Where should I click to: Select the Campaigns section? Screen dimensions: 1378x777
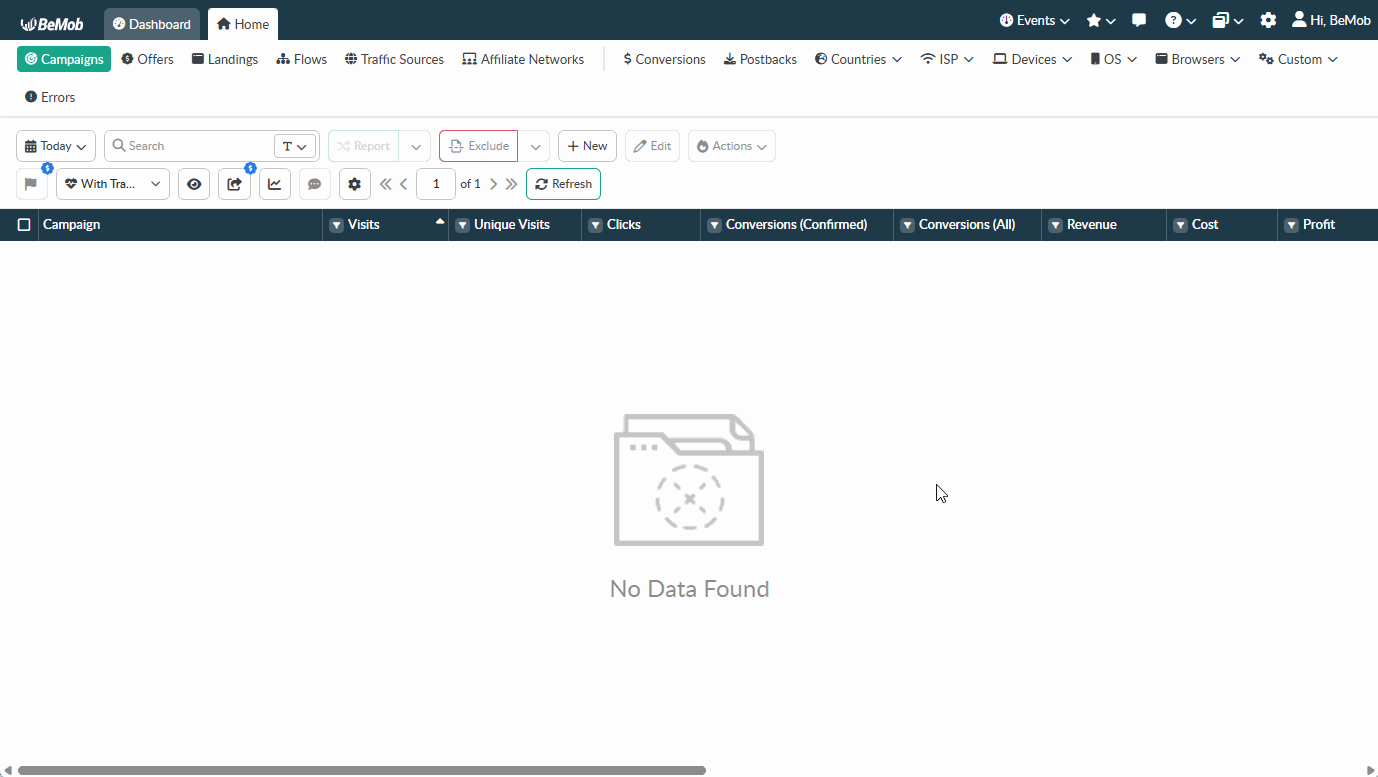coord(64,59)
